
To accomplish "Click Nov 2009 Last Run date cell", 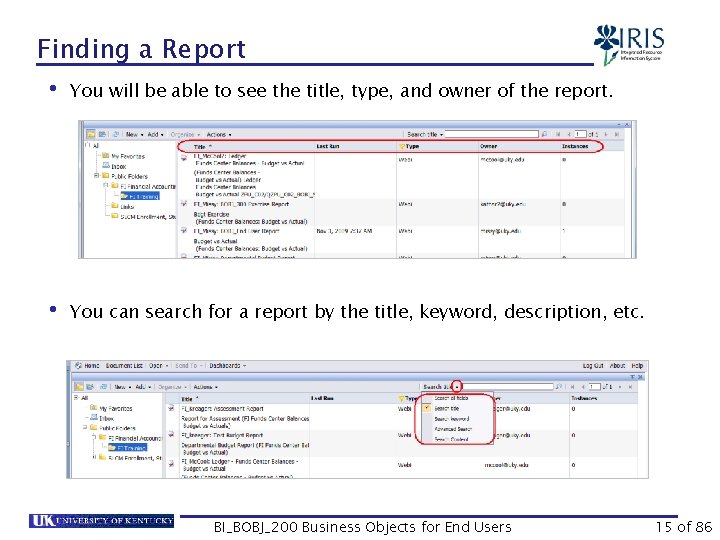I will tap(344, 231).
